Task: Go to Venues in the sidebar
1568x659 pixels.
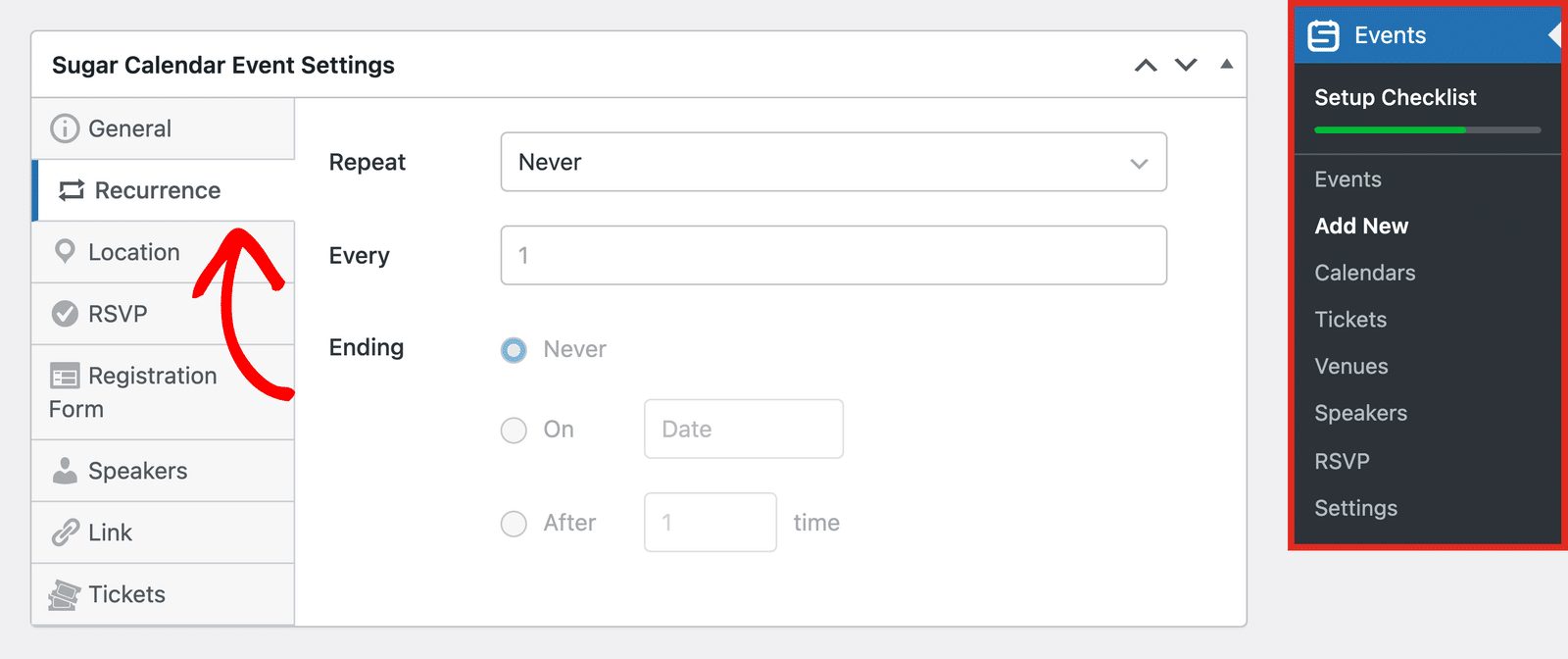Action: pyautogui.click(x=1351, y=367)
